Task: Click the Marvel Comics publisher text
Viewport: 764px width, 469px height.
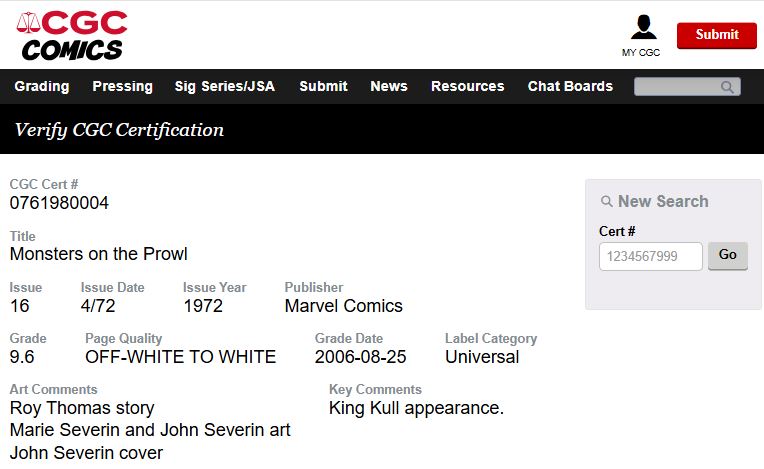Action: pos(343,306)
